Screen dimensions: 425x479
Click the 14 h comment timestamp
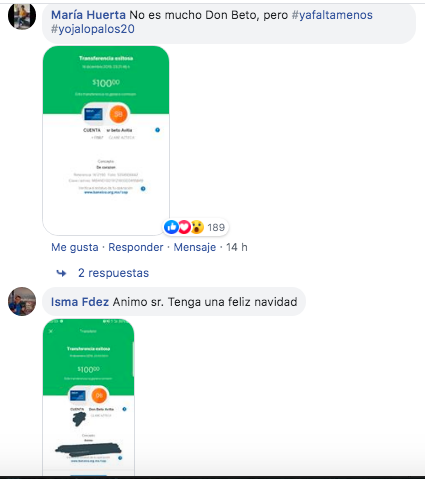pos(237,247)
